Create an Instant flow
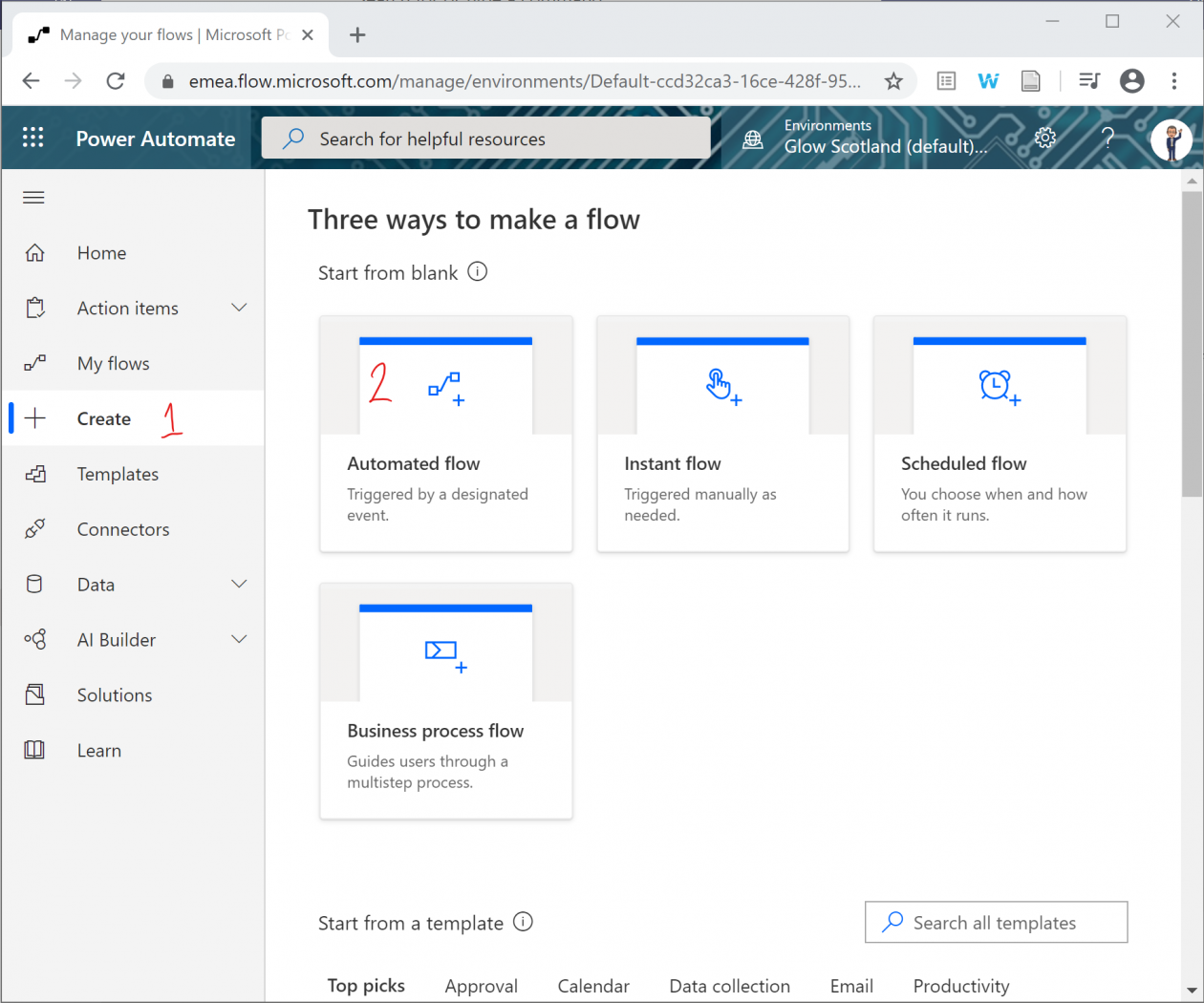This screenshot has height=1003, width=1204. click(723, 434)
